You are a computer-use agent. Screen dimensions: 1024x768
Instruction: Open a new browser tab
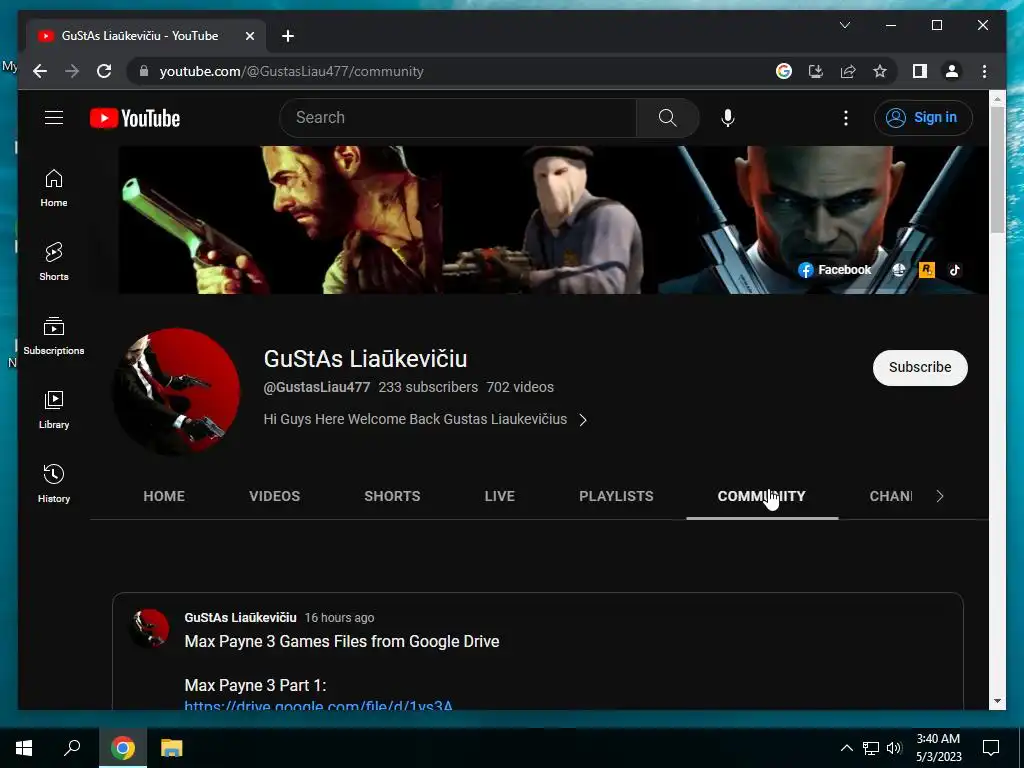tap(288, 36)
